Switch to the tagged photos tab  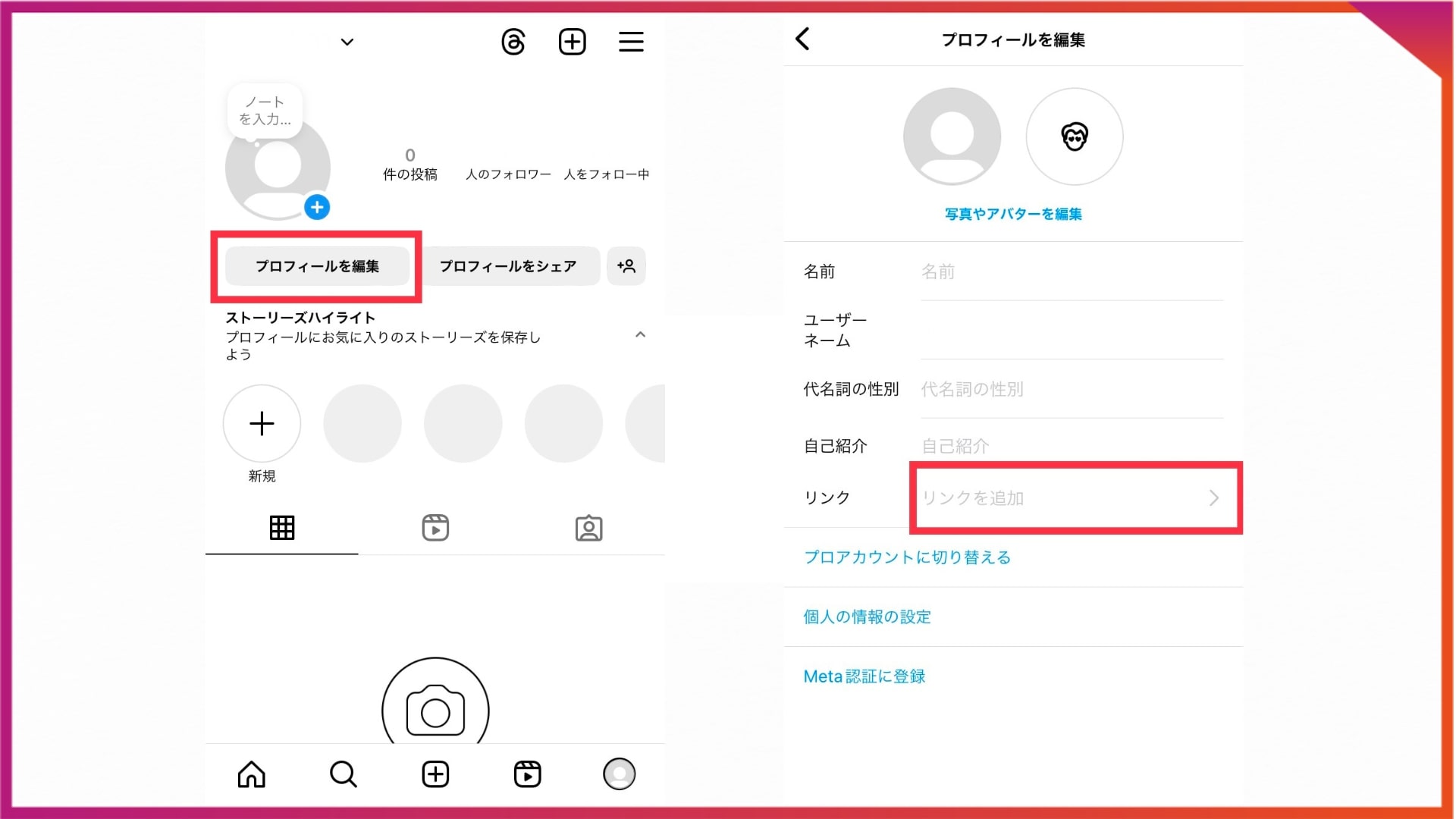pos(587,528)
